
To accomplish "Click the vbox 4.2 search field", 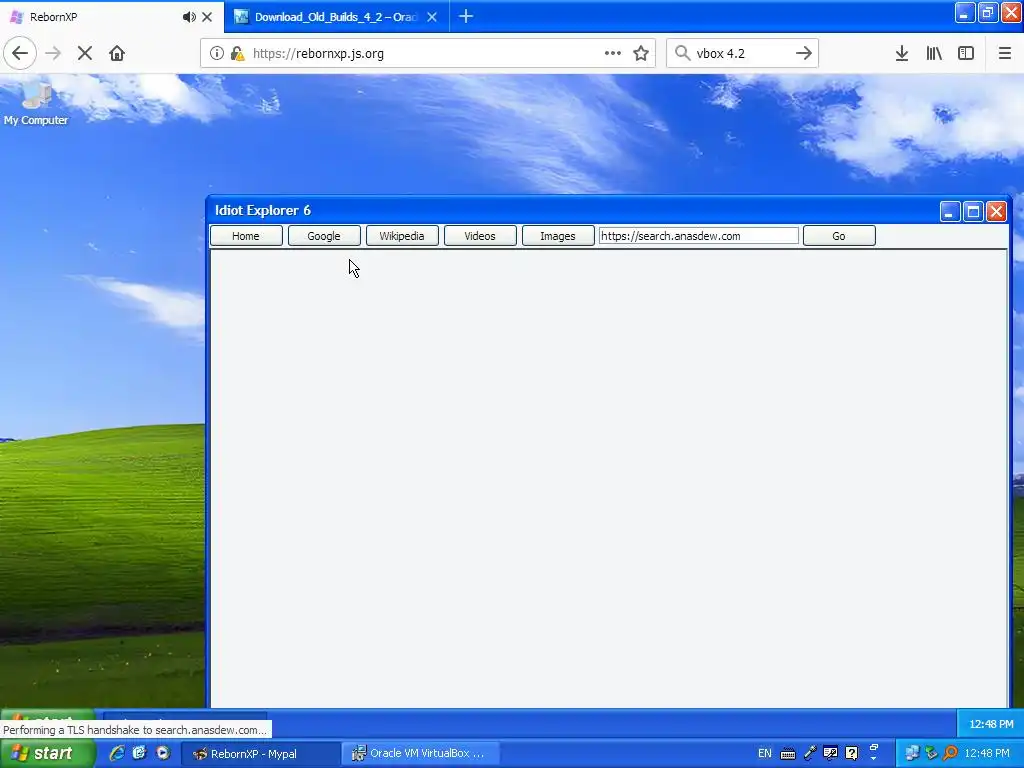I will [741, 54].
